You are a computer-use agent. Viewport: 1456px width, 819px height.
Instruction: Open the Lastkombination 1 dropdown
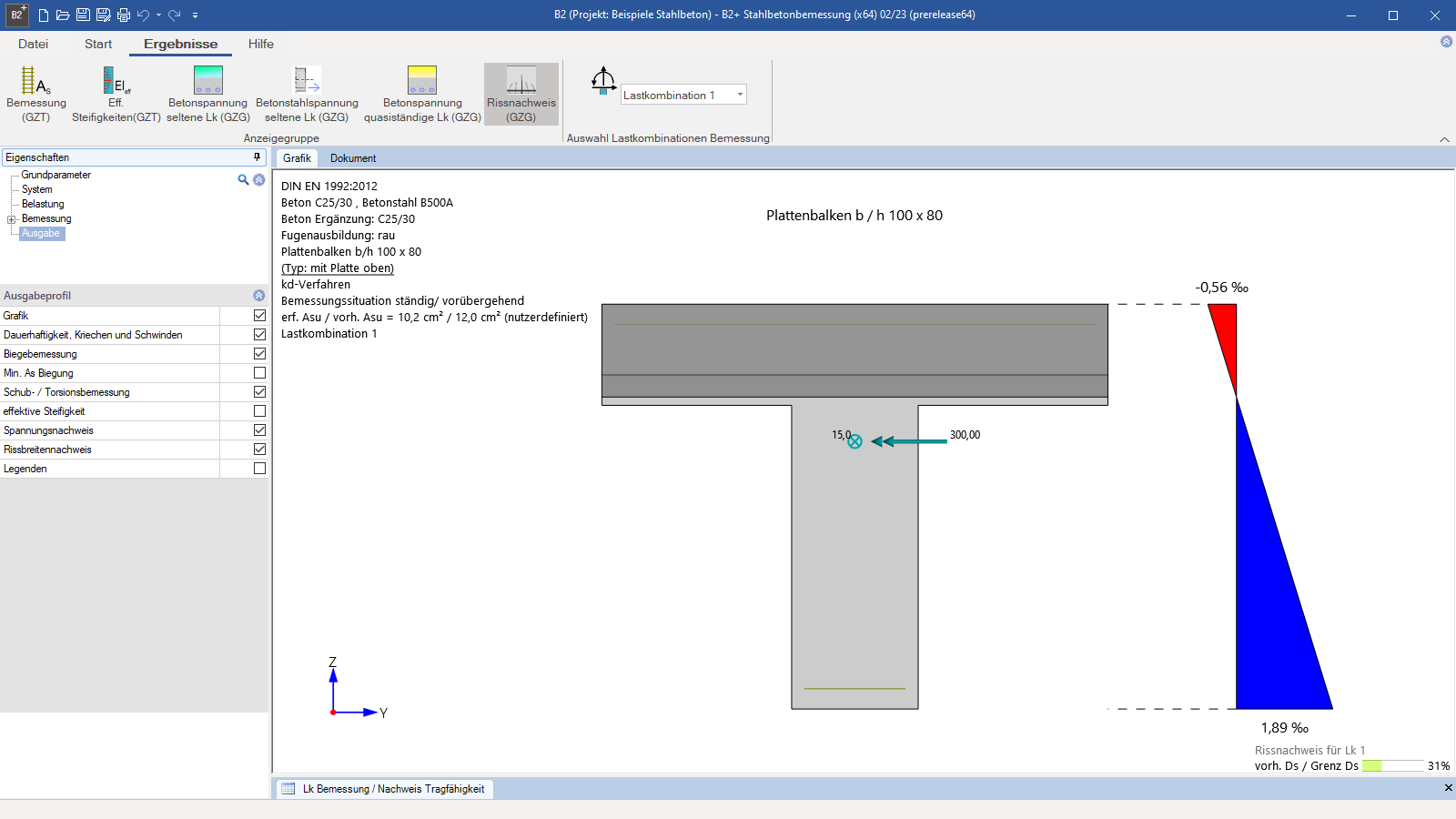tap(740, 95)
